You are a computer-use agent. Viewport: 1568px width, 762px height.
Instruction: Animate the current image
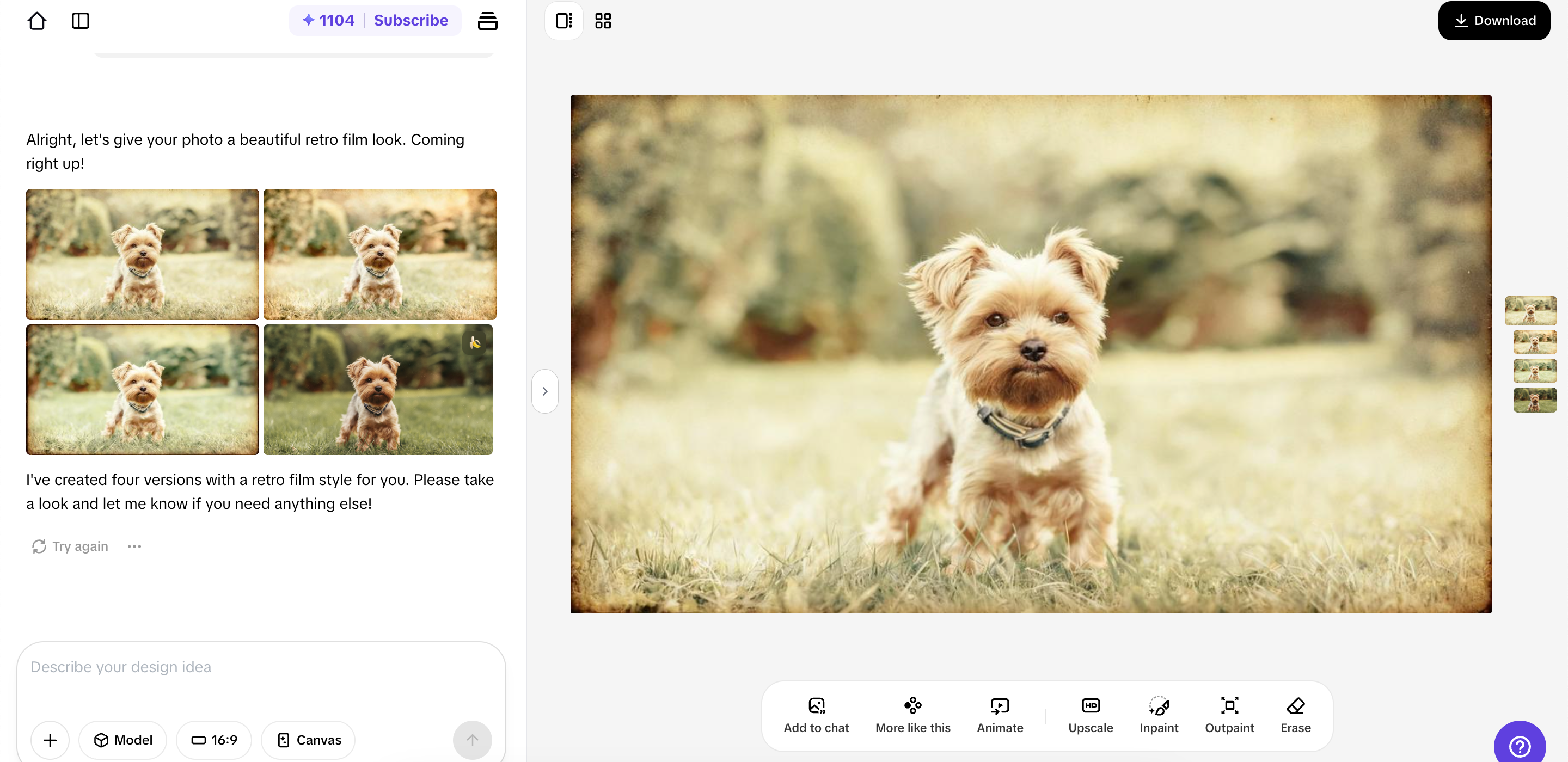[x=1000, y=715]
